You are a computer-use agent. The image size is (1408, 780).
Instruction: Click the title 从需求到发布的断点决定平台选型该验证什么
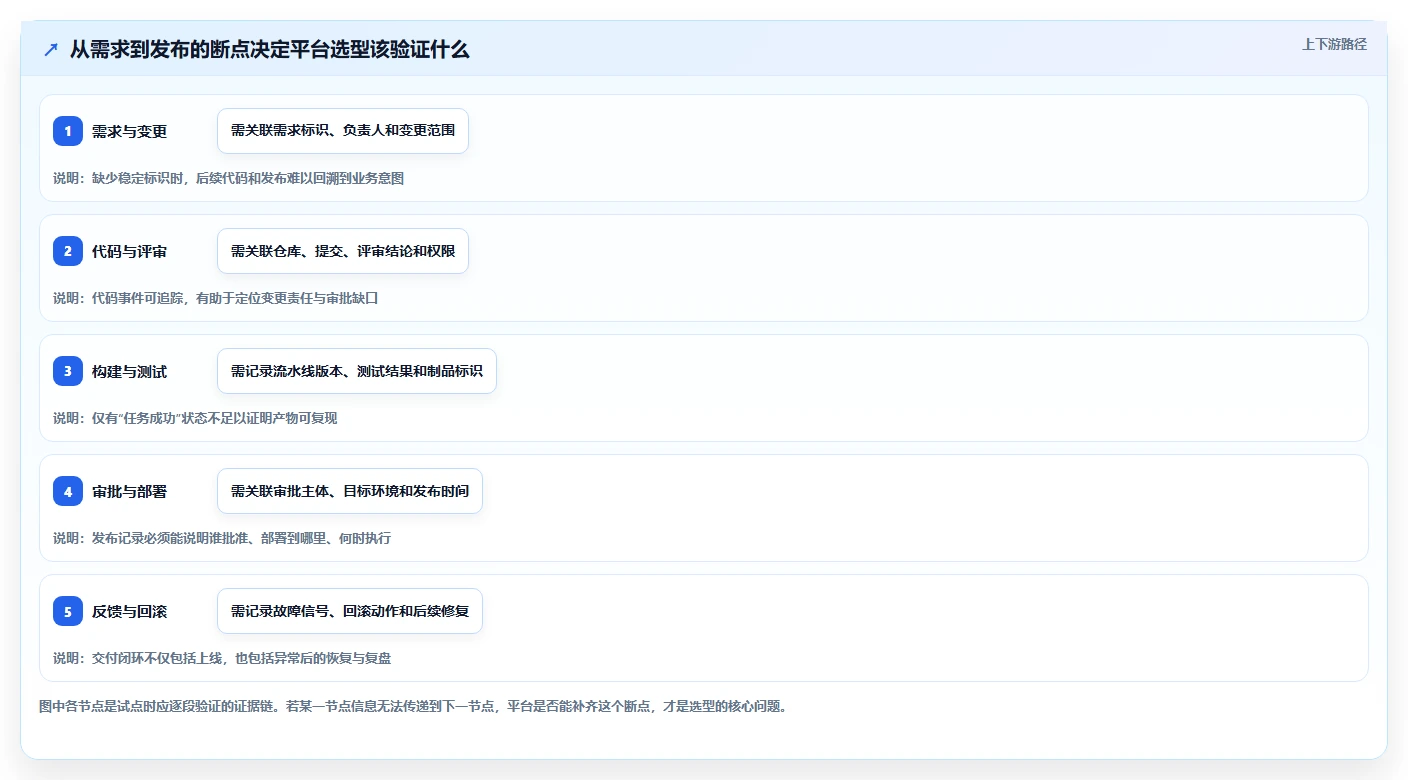coord(269,50)
